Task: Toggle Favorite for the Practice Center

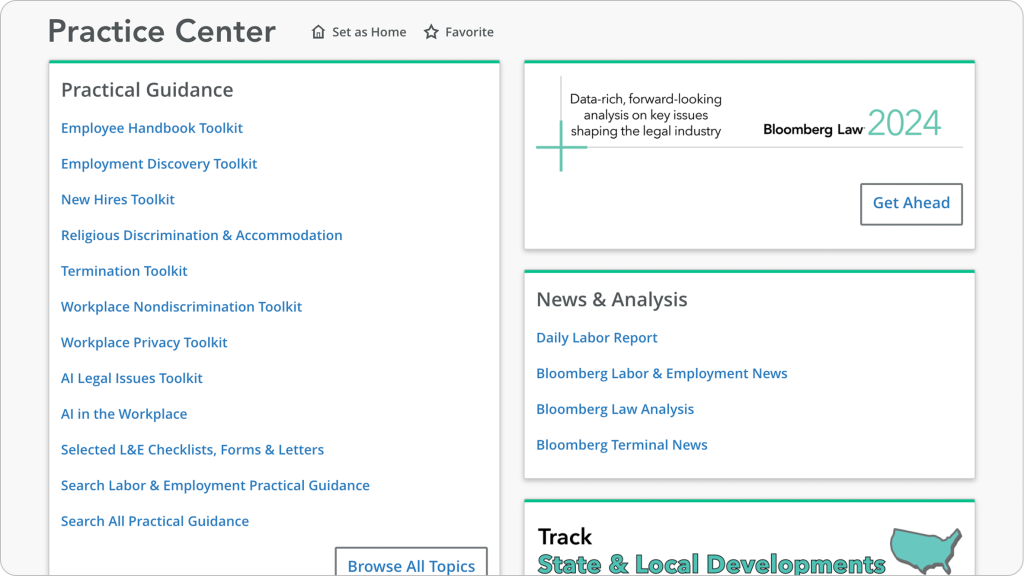Action: click(458, 31)
